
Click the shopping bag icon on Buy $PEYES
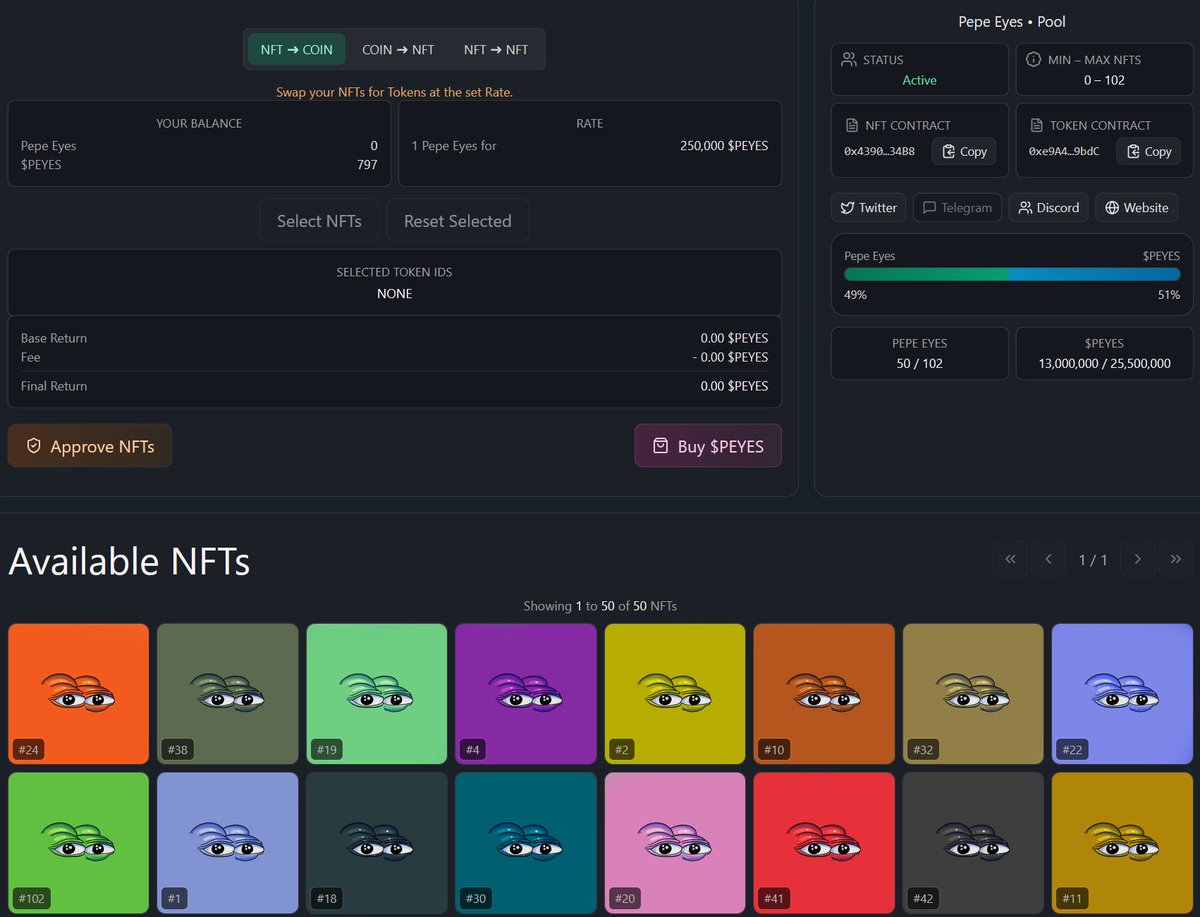point(663,446)
